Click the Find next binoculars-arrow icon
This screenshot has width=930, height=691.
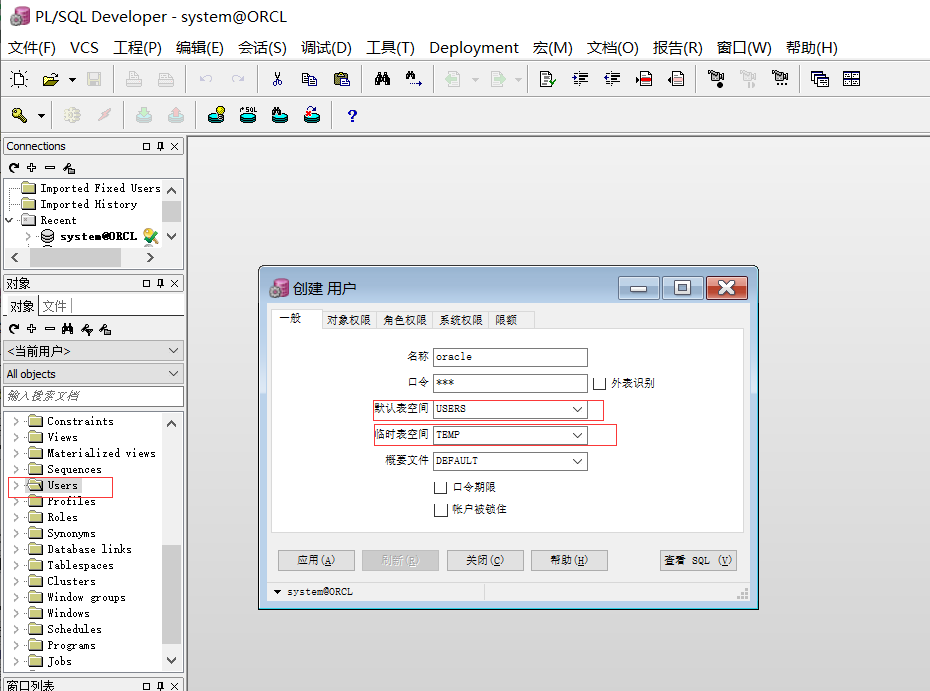(413, 79)
